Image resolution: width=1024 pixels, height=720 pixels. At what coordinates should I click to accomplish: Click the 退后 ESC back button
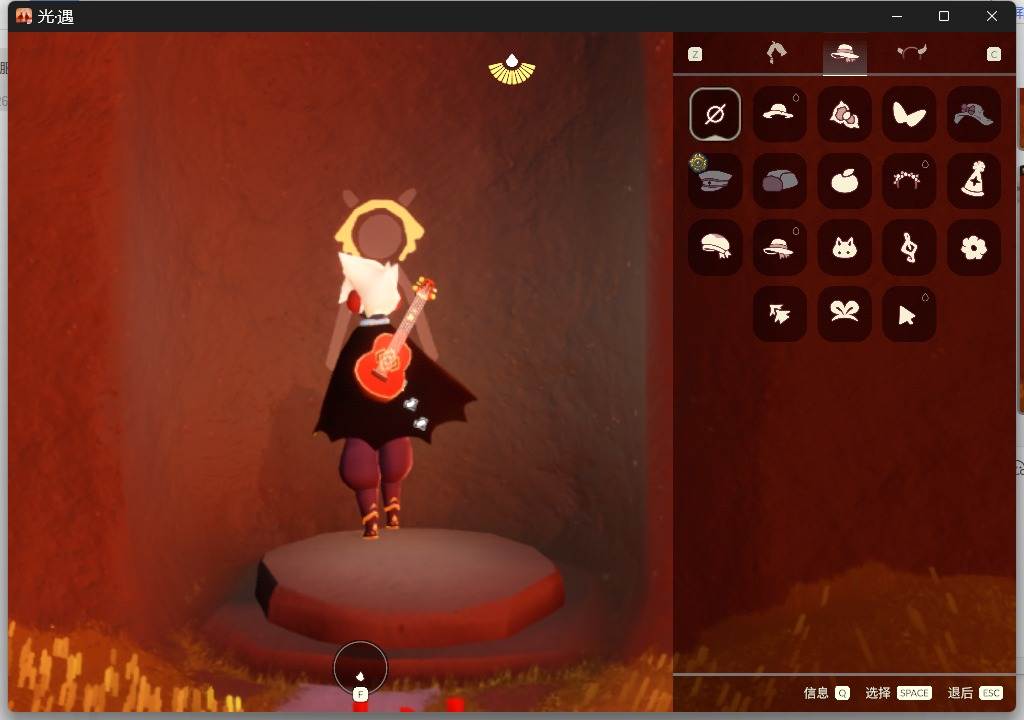coord(975,693)
